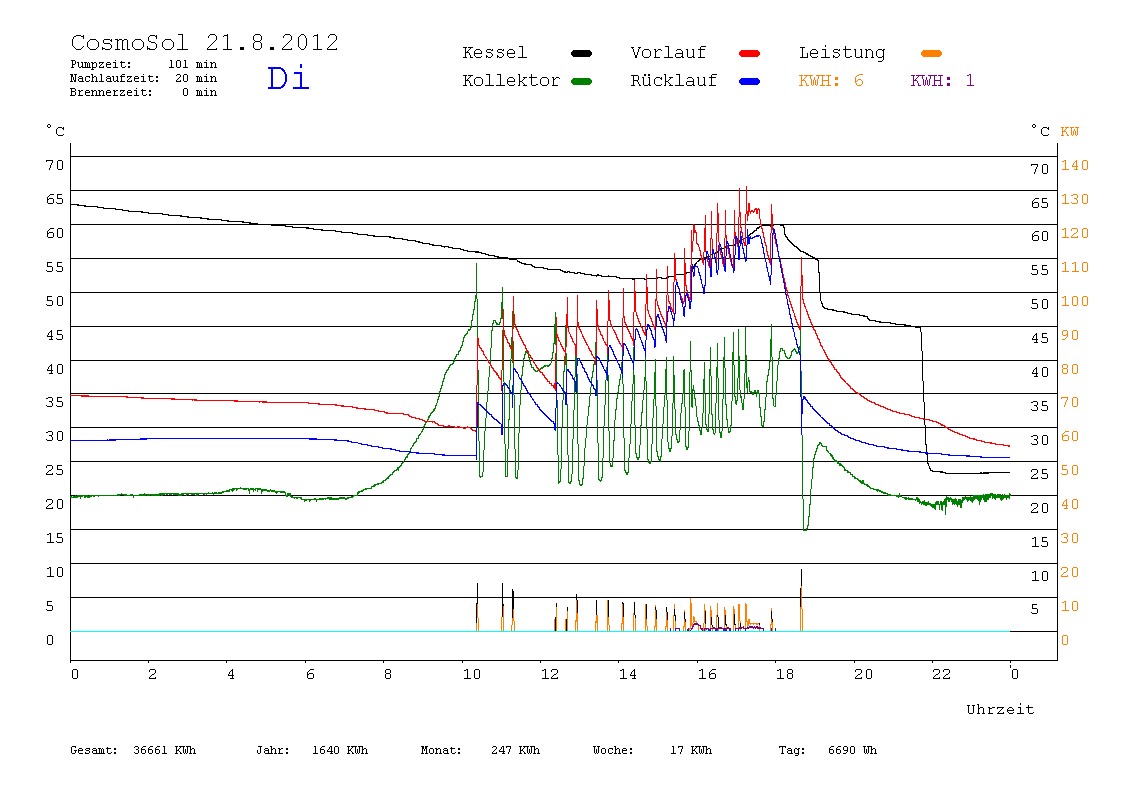Select the "Nachlaufzeit:" label

pyautogui.click(x=115, y=78)
